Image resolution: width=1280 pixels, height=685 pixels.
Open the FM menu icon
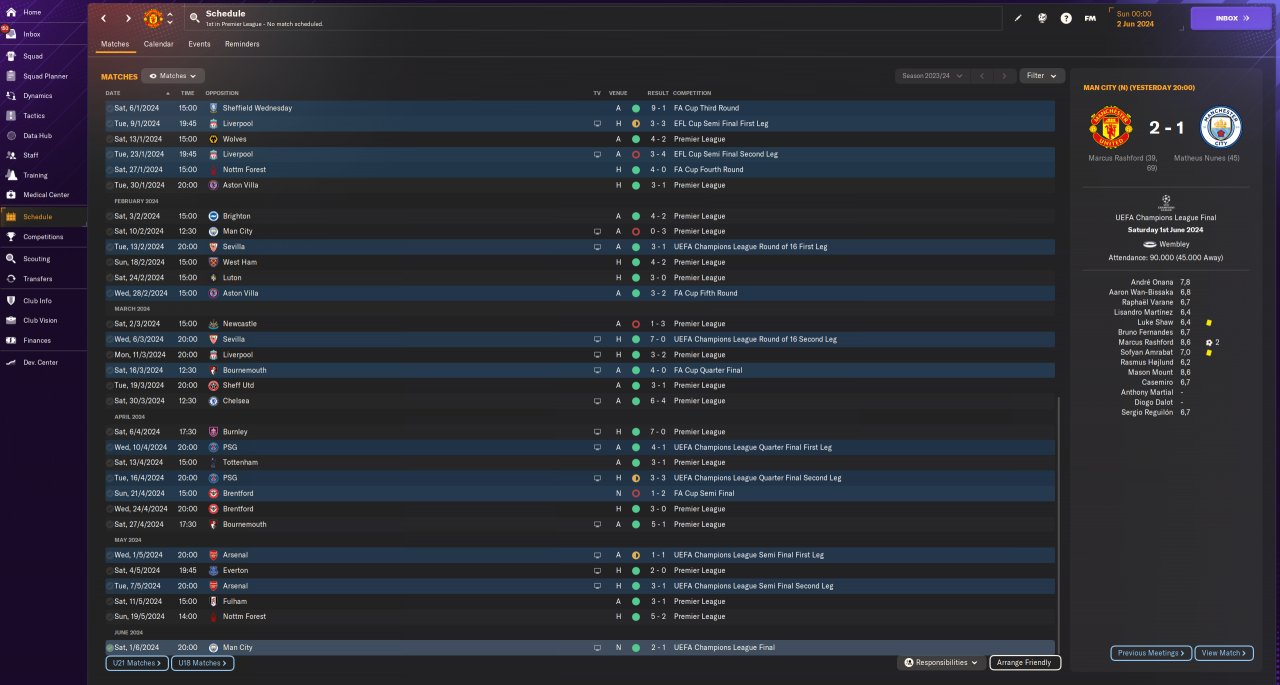tap(1090, 18)
